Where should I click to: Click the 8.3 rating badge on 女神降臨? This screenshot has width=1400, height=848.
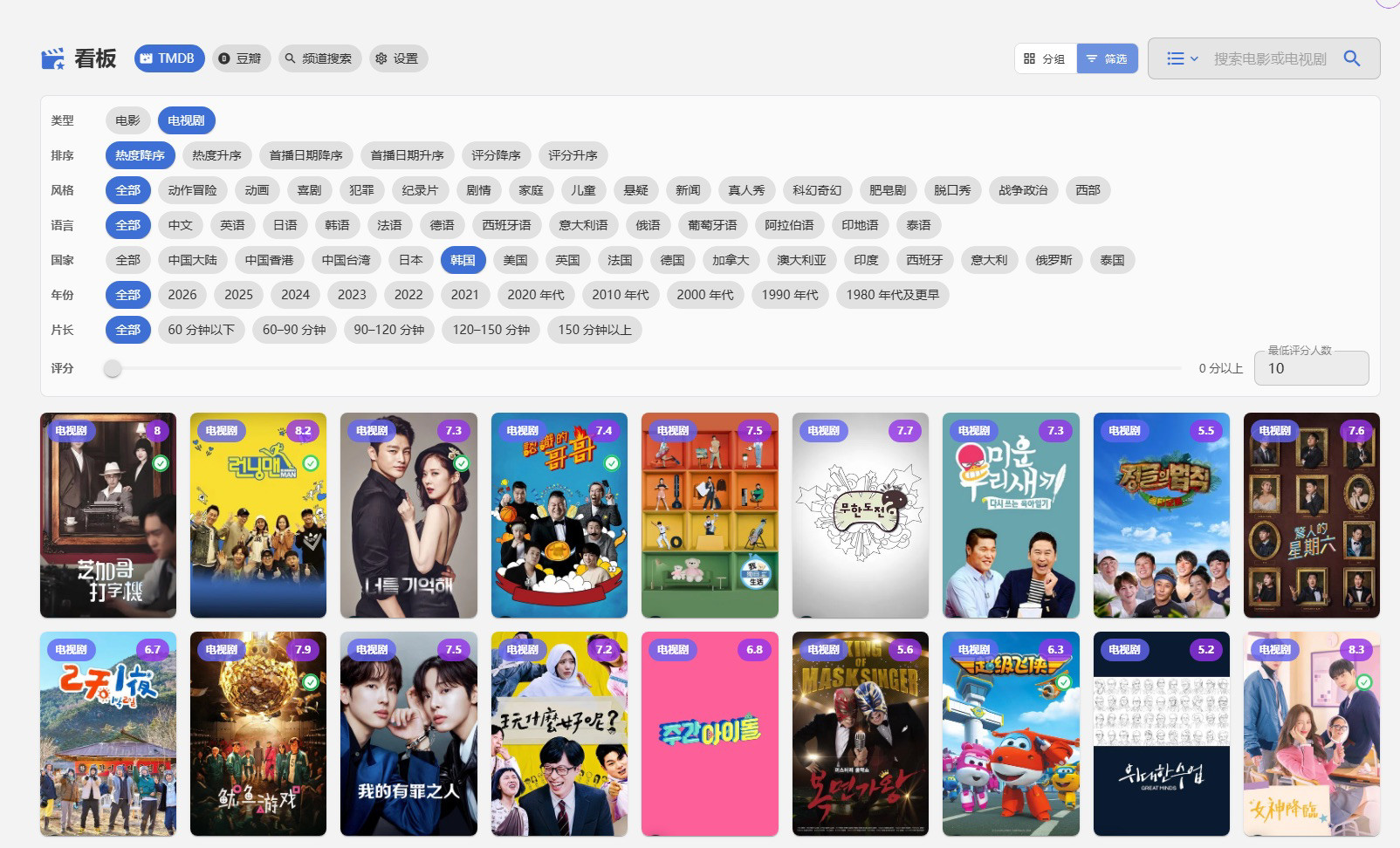point(1355,649)
